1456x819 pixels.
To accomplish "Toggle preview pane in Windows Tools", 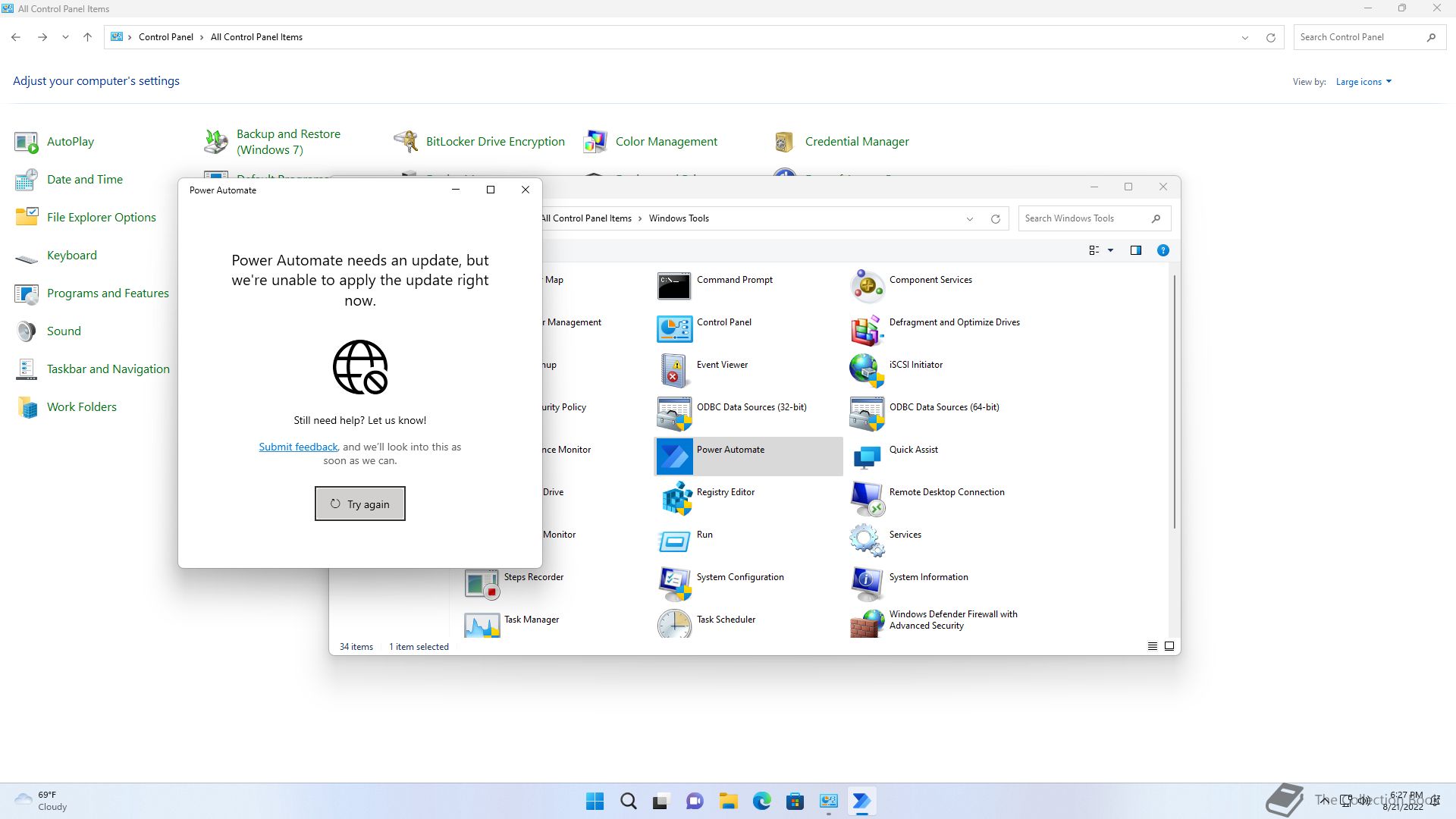I will 1135,250.
